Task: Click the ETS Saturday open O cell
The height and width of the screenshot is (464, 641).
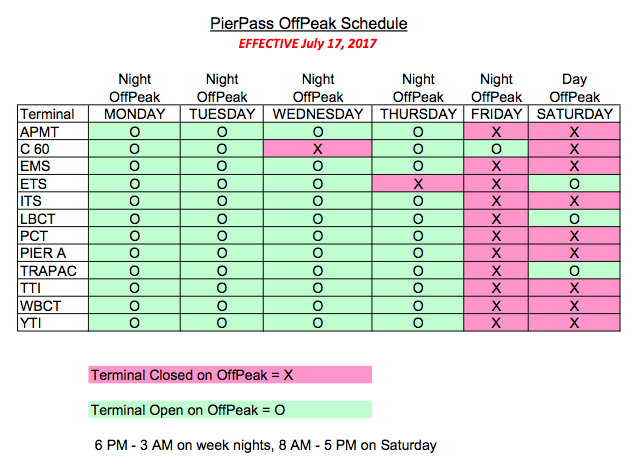Action: point(574,184)
